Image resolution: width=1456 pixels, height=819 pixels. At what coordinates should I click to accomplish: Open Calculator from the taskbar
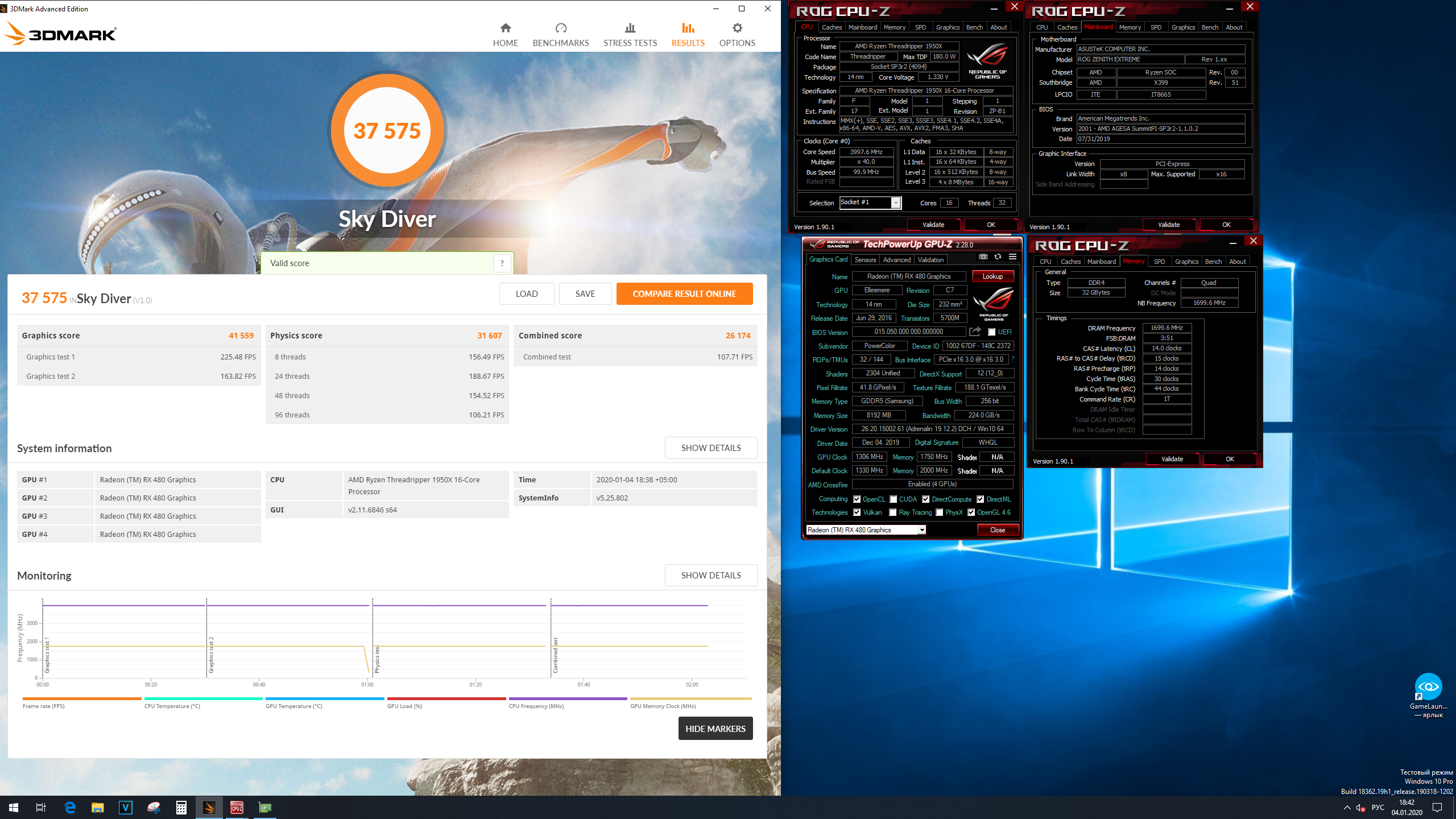pos(181,808)
